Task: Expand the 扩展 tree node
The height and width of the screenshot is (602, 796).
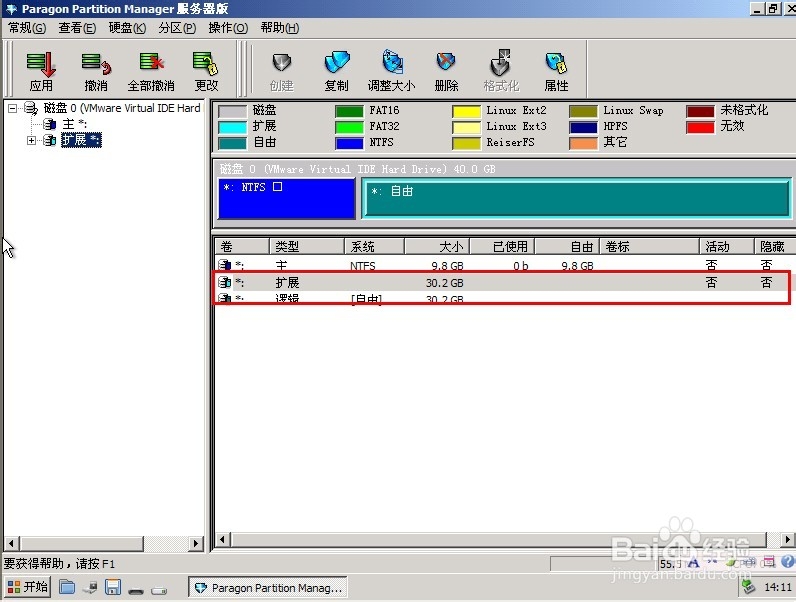Action: [x=31, y=140]
